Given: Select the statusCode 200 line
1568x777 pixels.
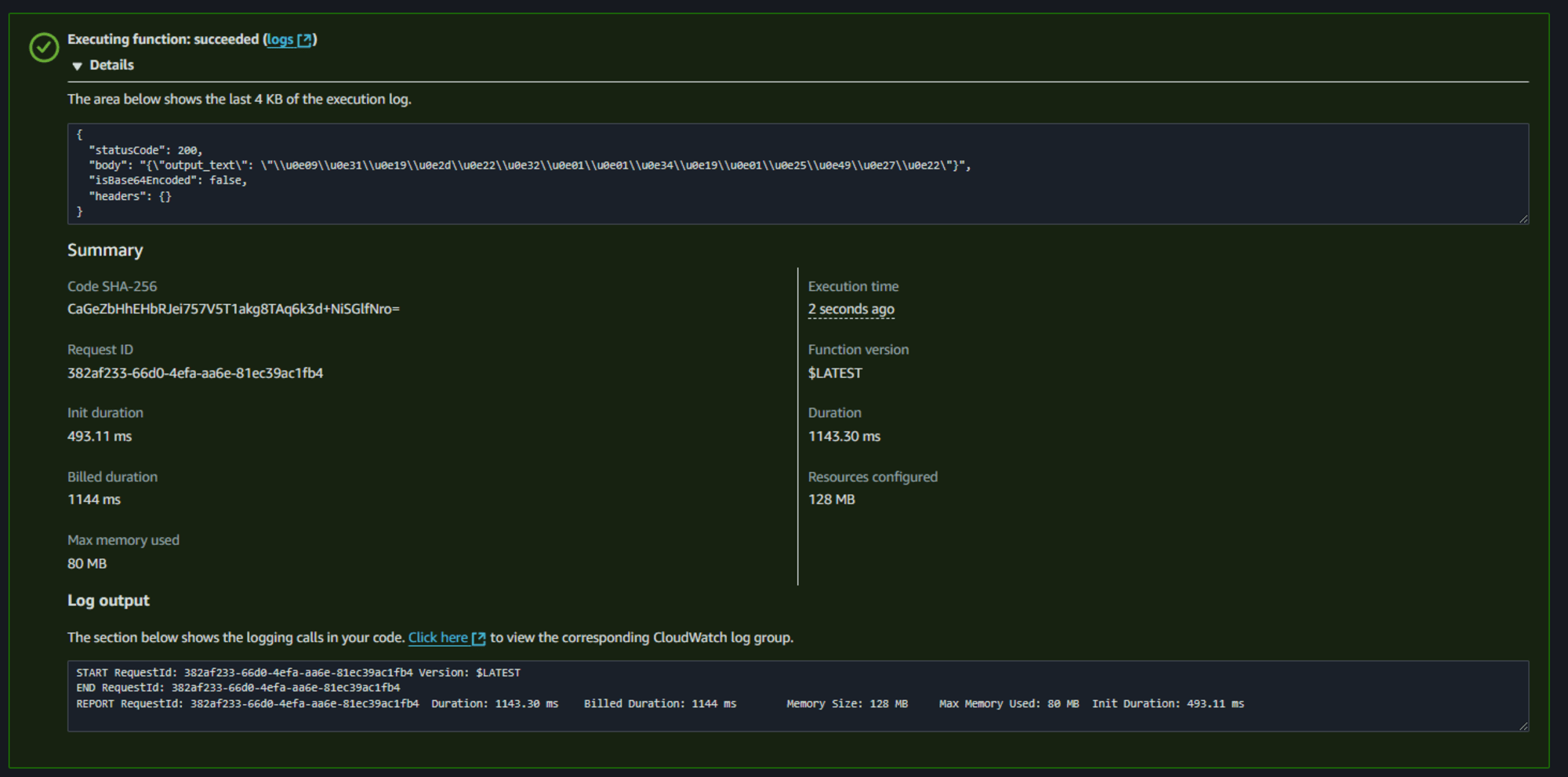Looking at the screenshot, I should (x=146, y=150).
